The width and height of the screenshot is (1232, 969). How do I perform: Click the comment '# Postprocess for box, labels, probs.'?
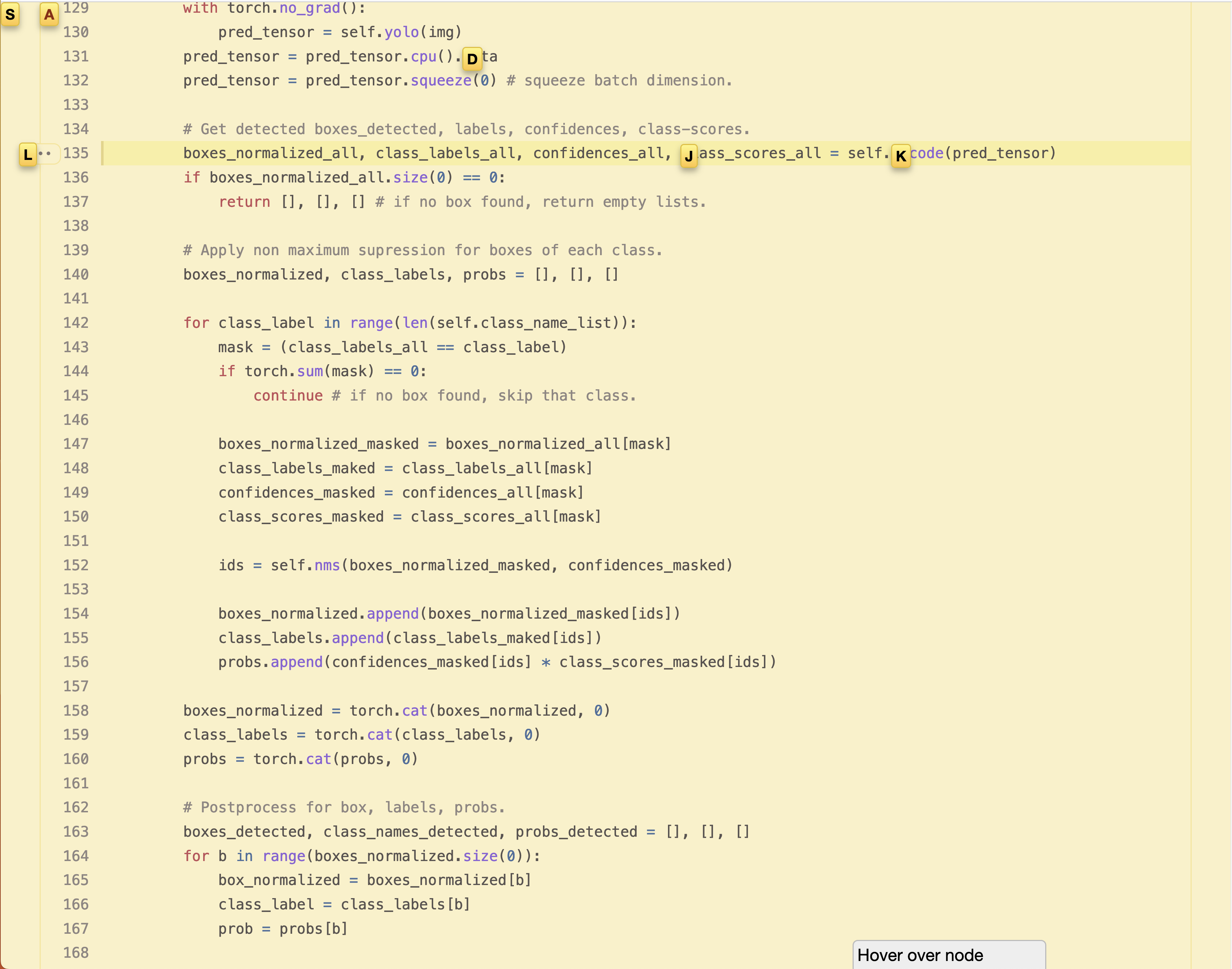(x=344, y=807)
